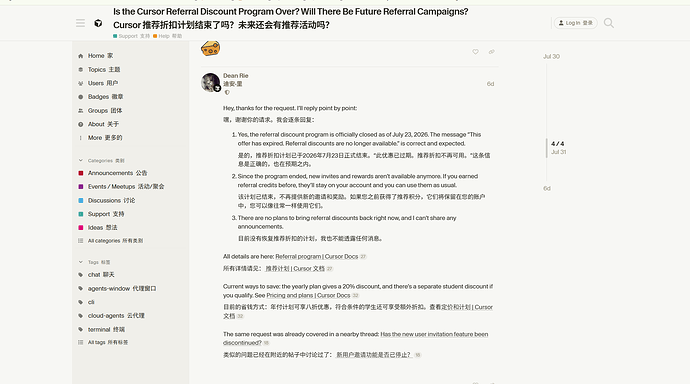The image size is (690, 384).
Task: Open the chat tag
Action: (x=131, y=274)
